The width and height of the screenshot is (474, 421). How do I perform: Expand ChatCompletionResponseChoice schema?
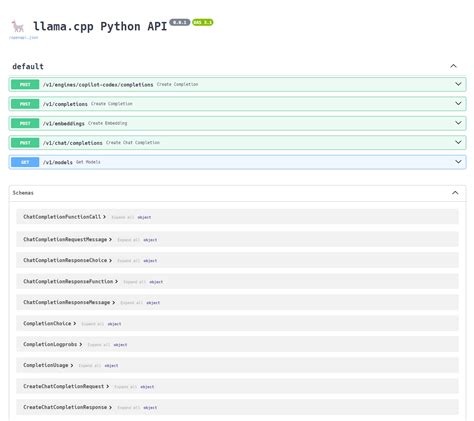pos(67,260)
